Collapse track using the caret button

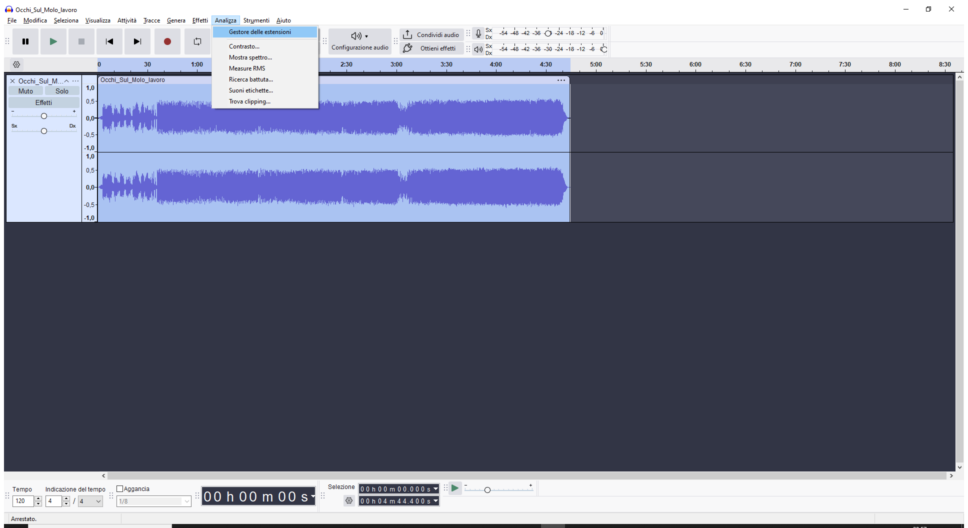tap(67, 81)
